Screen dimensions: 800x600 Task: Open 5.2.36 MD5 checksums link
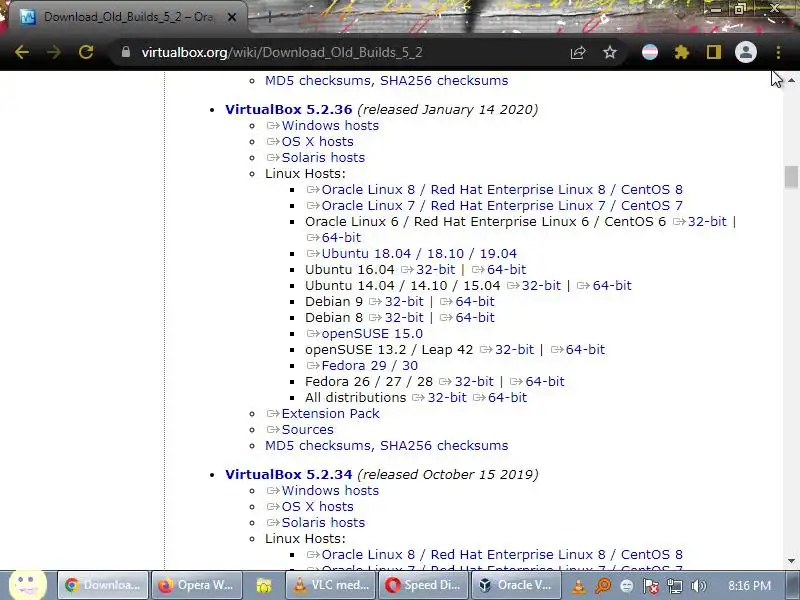click(318, 445)
